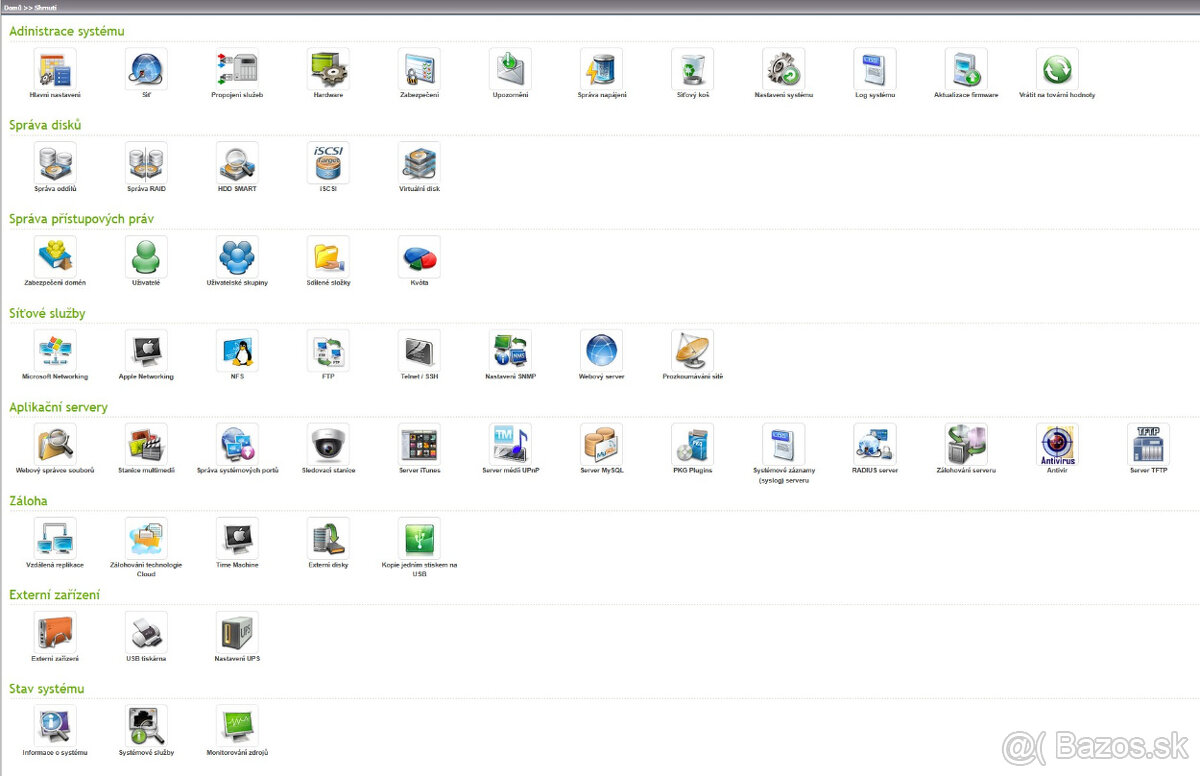
Task: Open the Telnet / SSH icon
Action: [x=419, y=351]
